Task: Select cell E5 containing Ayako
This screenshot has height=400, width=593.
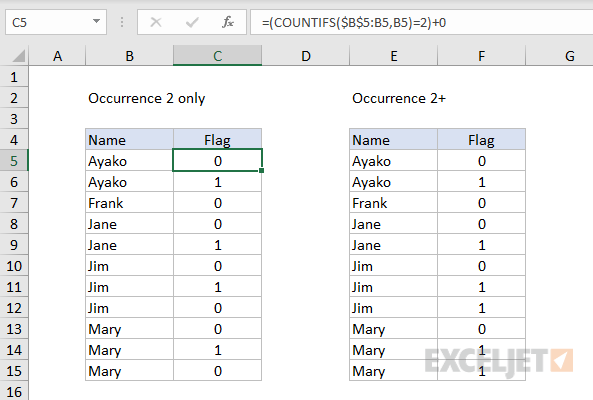Action: pos(394,161)
